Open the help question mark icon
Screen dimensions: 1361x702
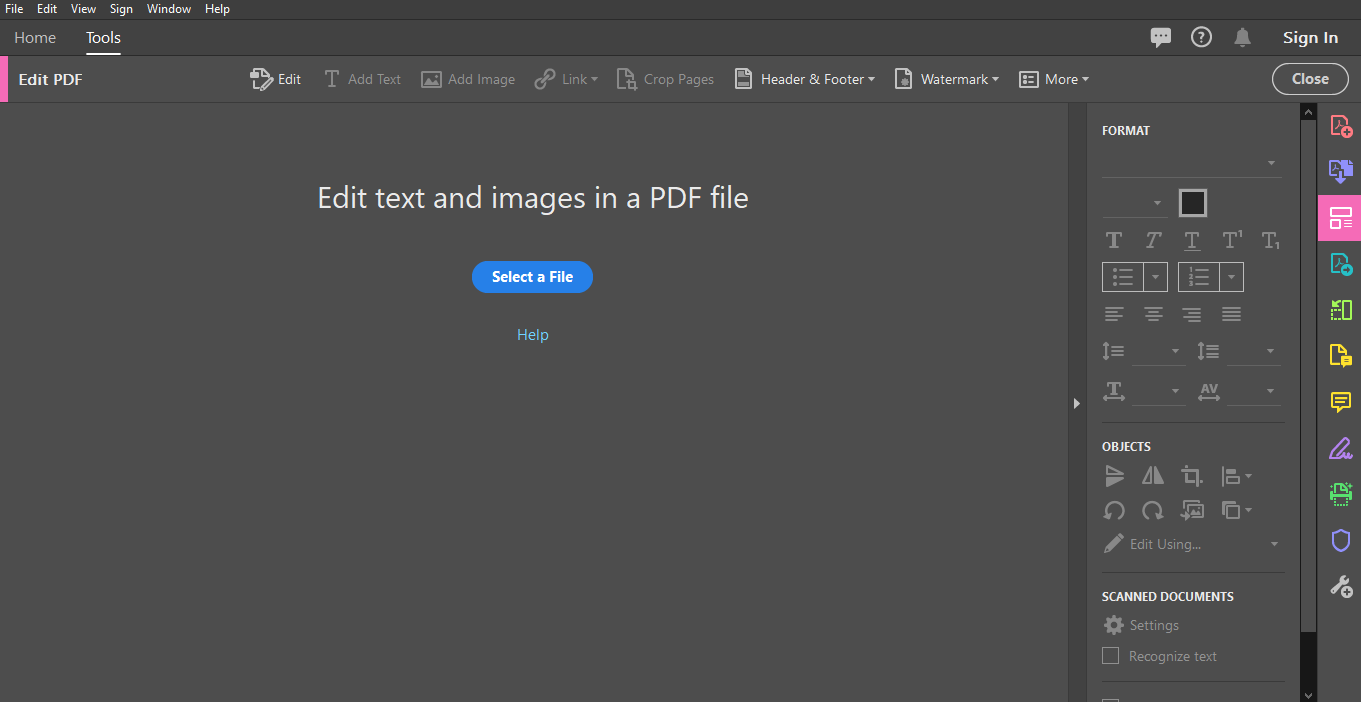tap(1201, 37)
